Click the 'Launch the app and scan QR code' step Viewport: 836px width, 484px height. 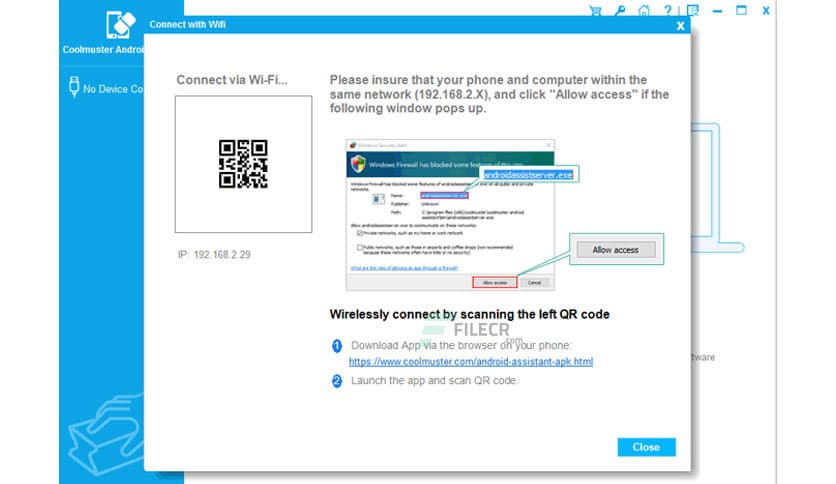coord(434,381)
